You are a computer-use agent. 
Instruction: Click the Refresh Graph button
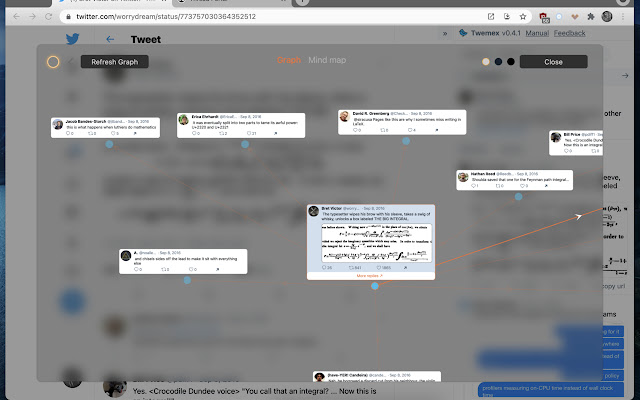point(115,62)
